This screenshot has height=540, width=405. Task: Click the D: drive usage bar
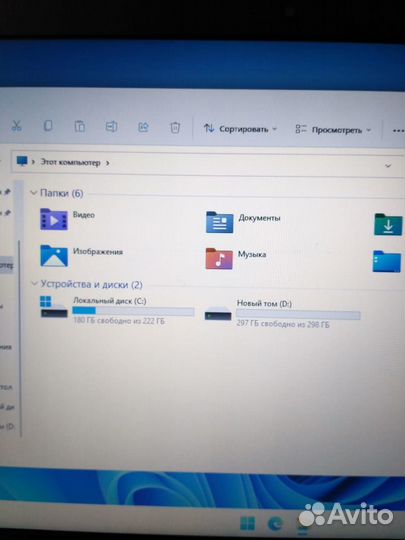pyautogui.click(x=298, y=315)
